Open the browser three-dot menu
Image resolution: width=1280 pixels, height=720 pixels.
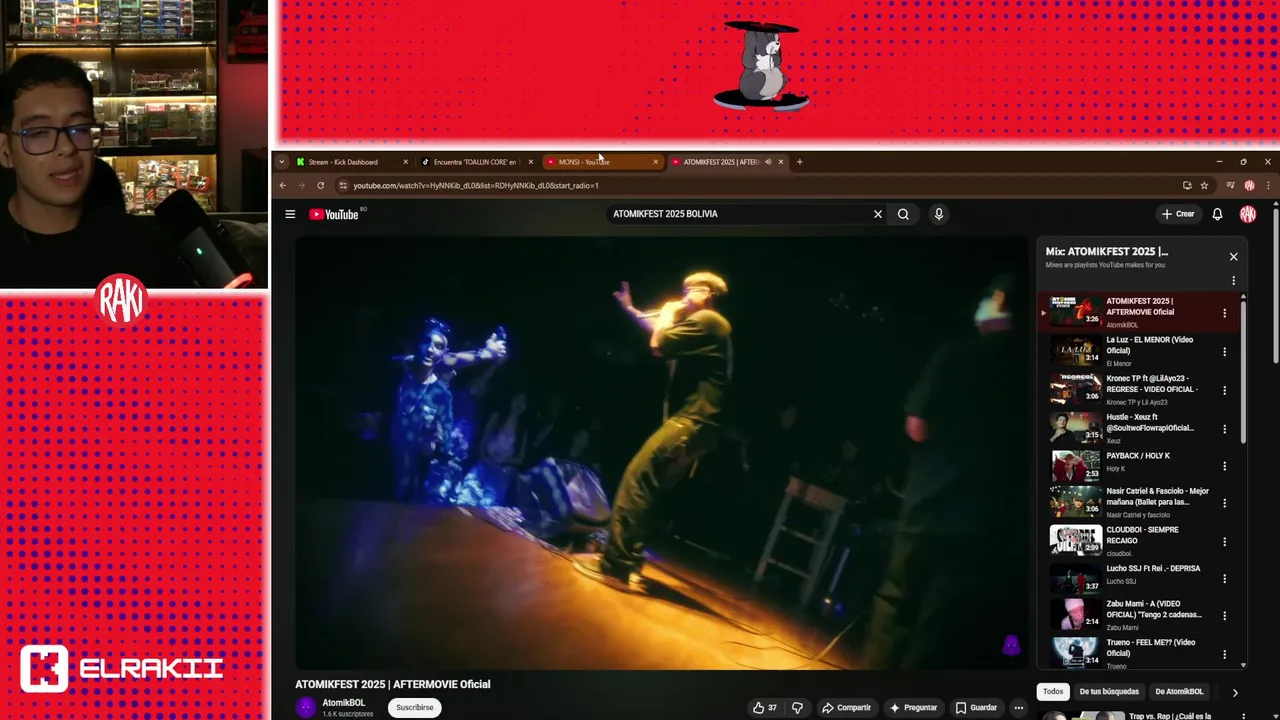pos(1268,185)
